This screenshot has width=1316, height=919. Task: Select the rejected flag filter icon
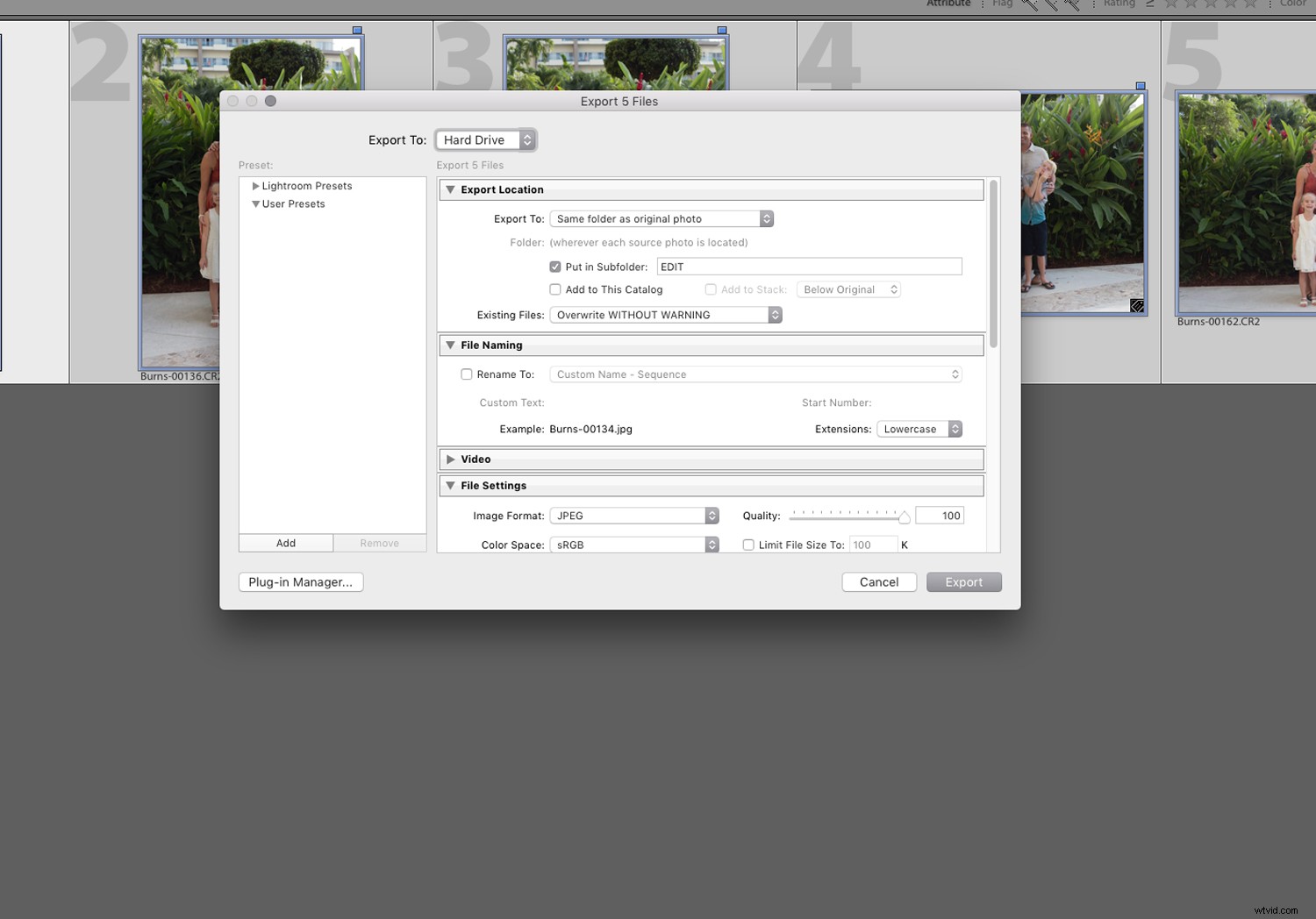click(x=1071, y=4)
